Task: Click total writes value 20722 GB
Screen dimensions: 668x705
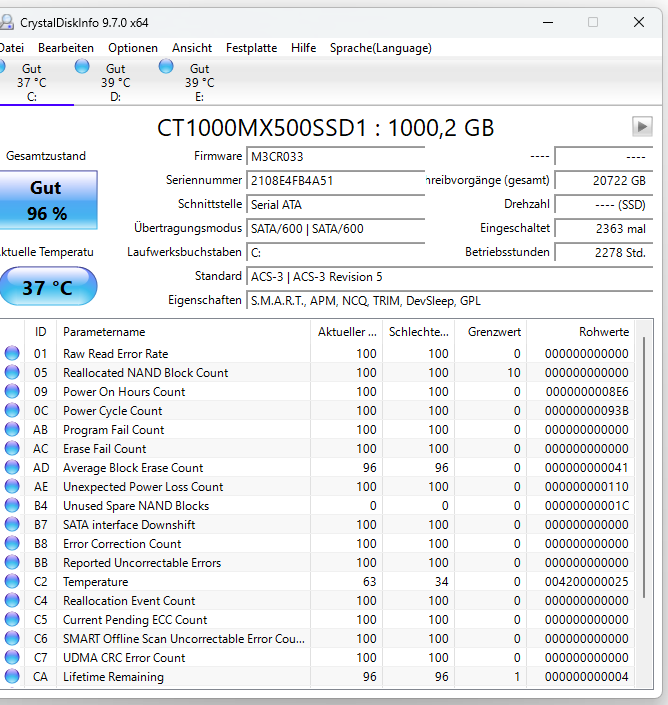Action: 603,180
